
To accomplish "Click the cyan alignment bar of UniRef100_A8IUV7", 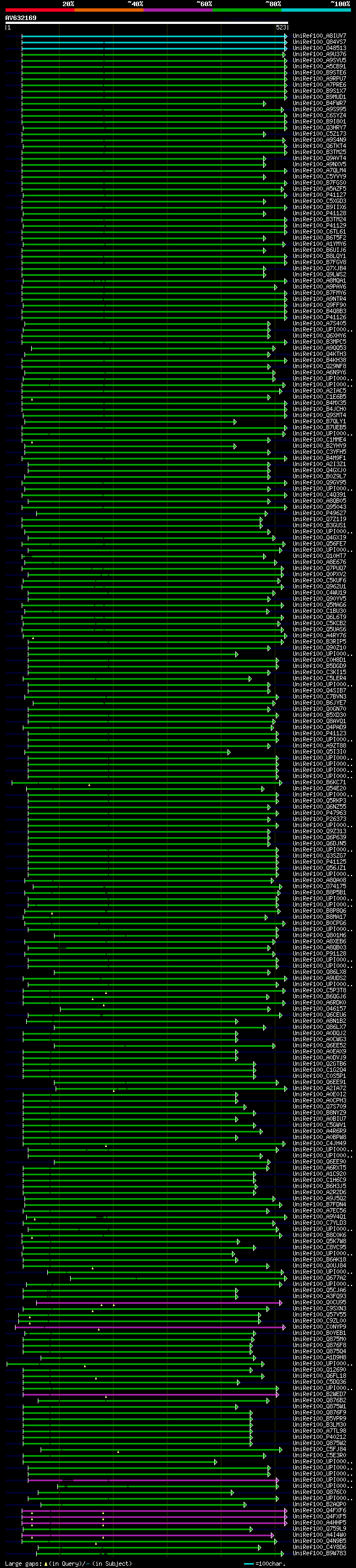I will pos(154,36).
